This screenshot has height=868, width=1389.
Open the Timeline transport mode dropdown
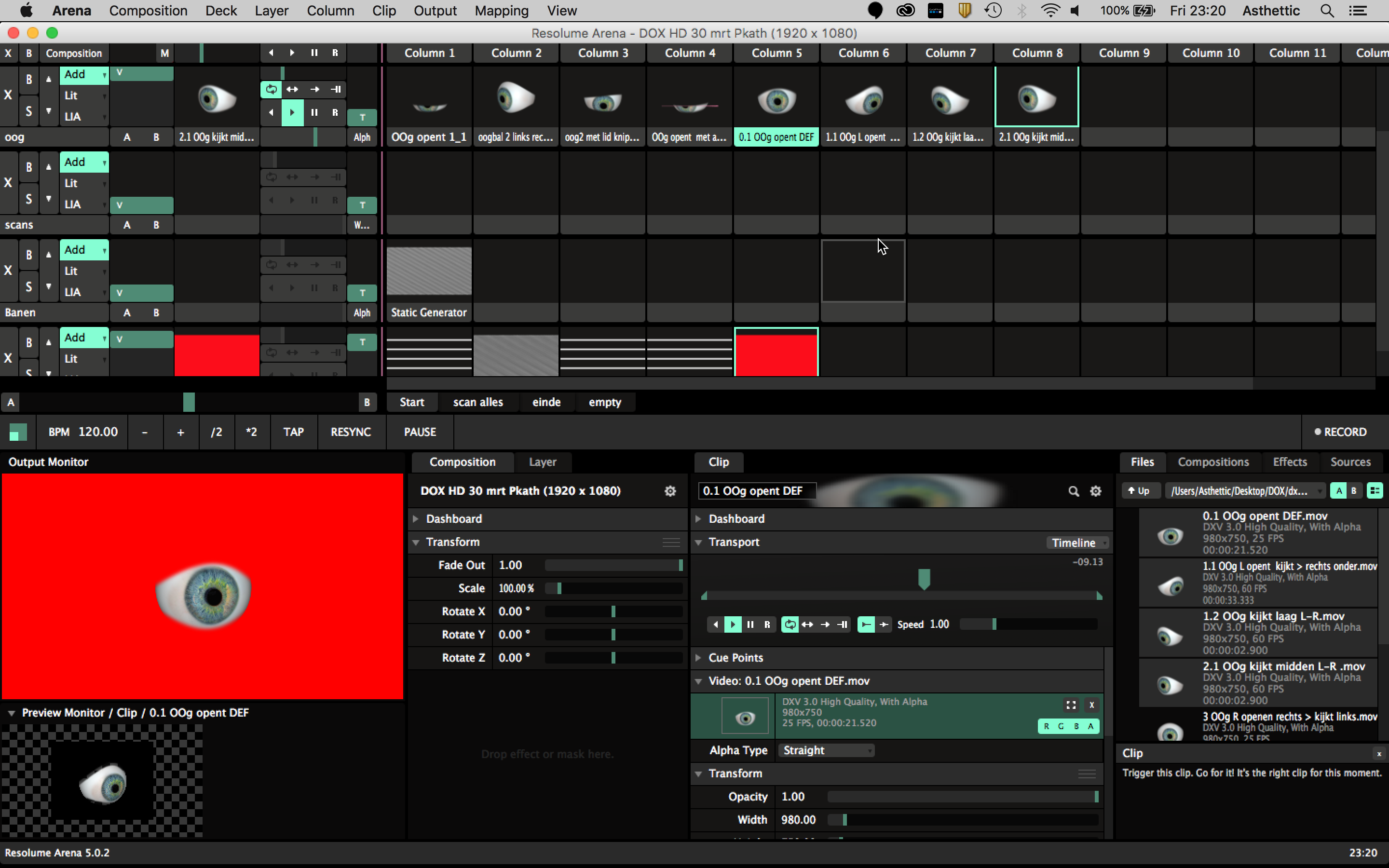(1077, 542)
